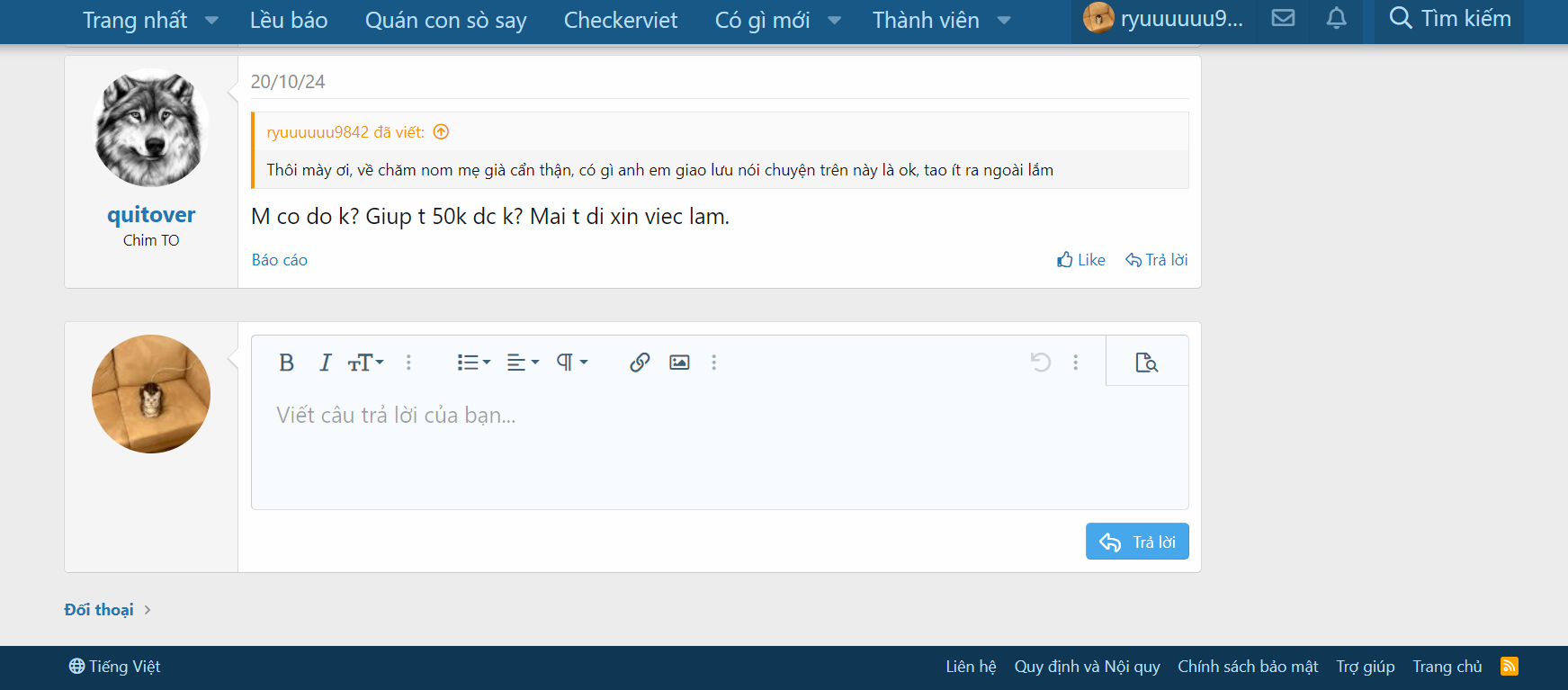Image resolution: width=1568 pixels, height=690 pixels.
Task: Report the post via Báo cáo
Action: tap(280, 260)
